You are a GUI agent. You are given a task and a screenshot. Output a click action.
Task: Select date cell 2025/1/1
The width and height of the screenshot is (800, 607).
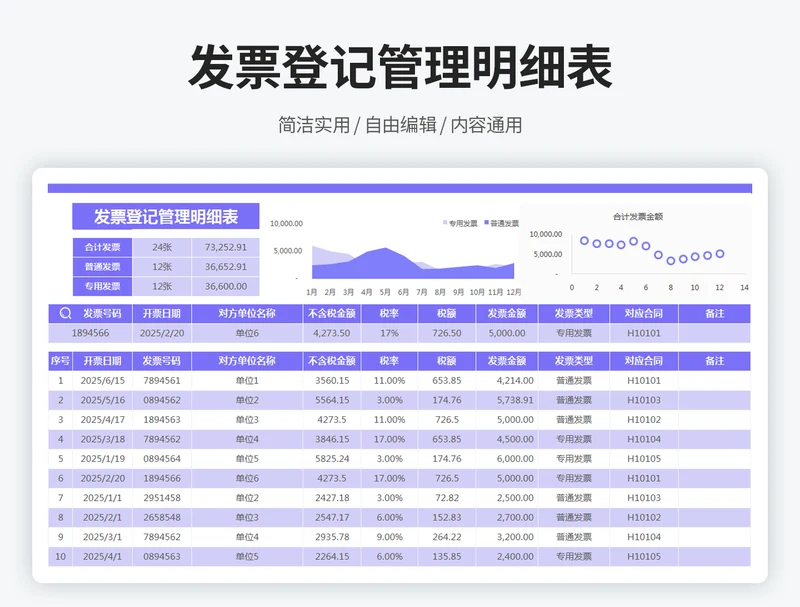103,498
